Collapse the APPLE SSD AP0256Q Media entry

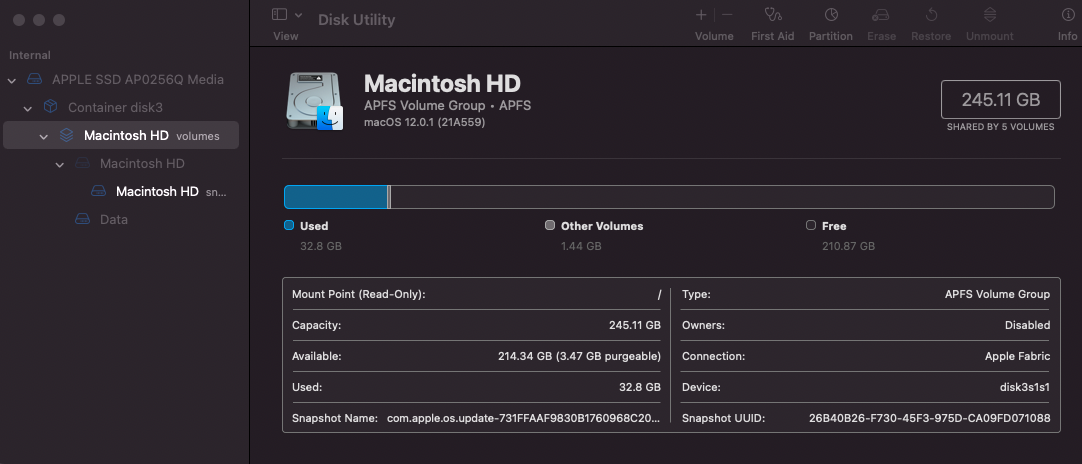[12, 81]
